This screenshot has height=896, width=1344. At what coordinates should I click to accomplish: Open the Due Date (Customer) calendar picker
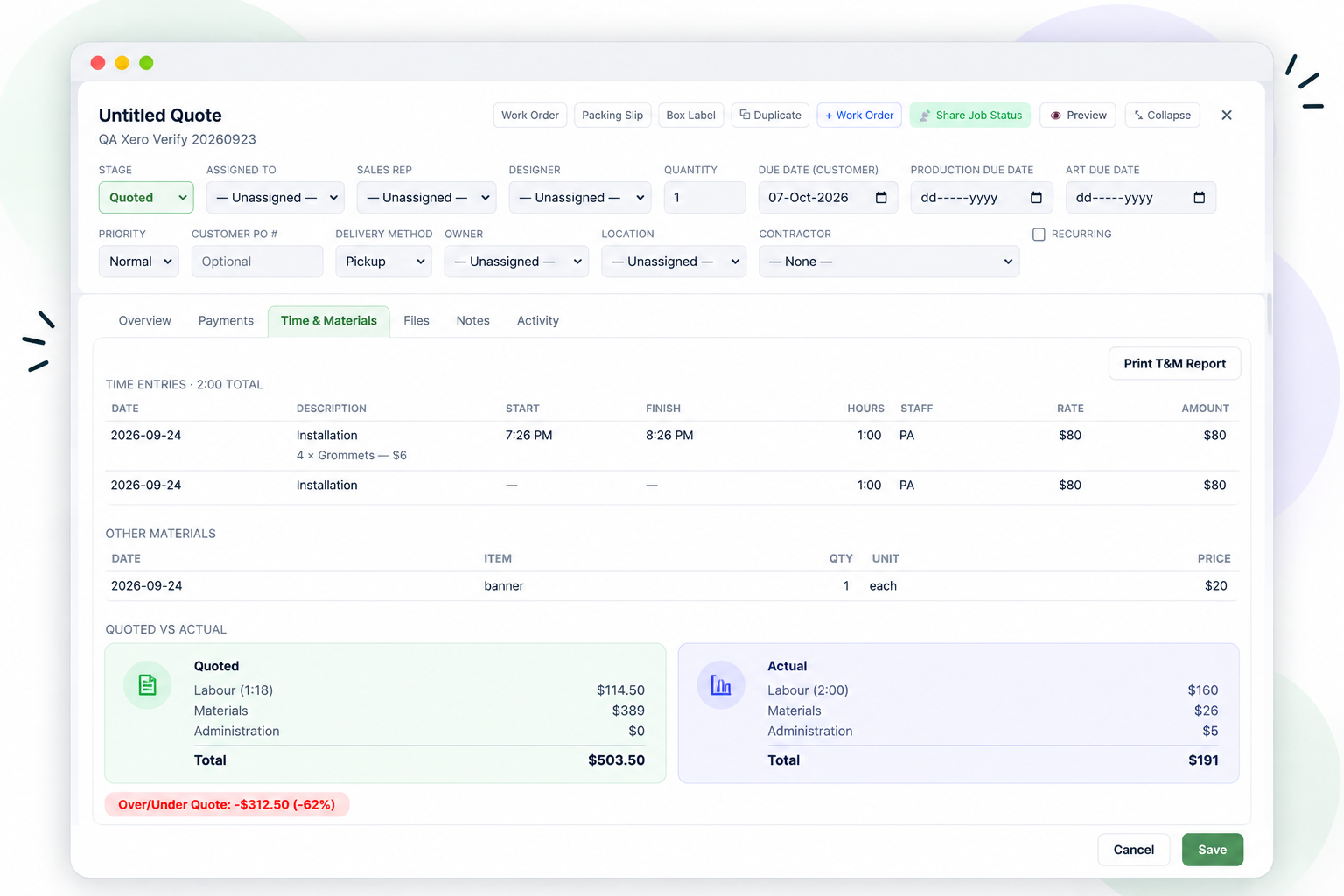pyautogui.click(x=881, y=198)
